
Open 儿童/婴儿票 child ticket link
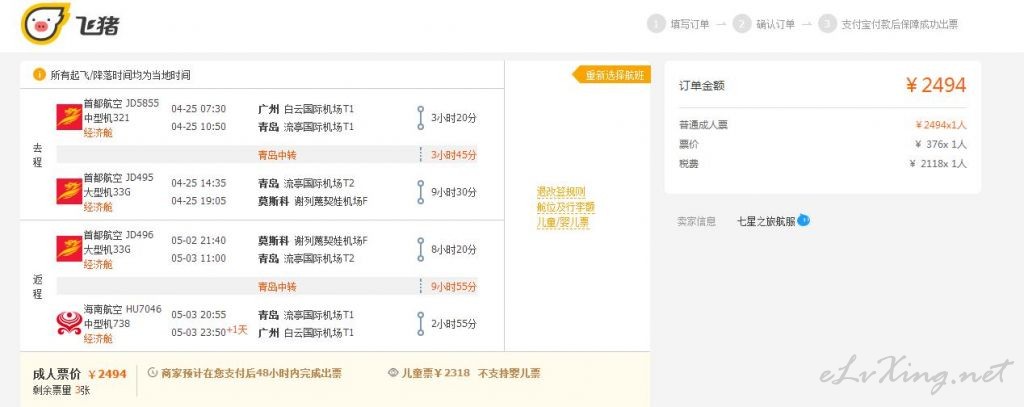563,222
